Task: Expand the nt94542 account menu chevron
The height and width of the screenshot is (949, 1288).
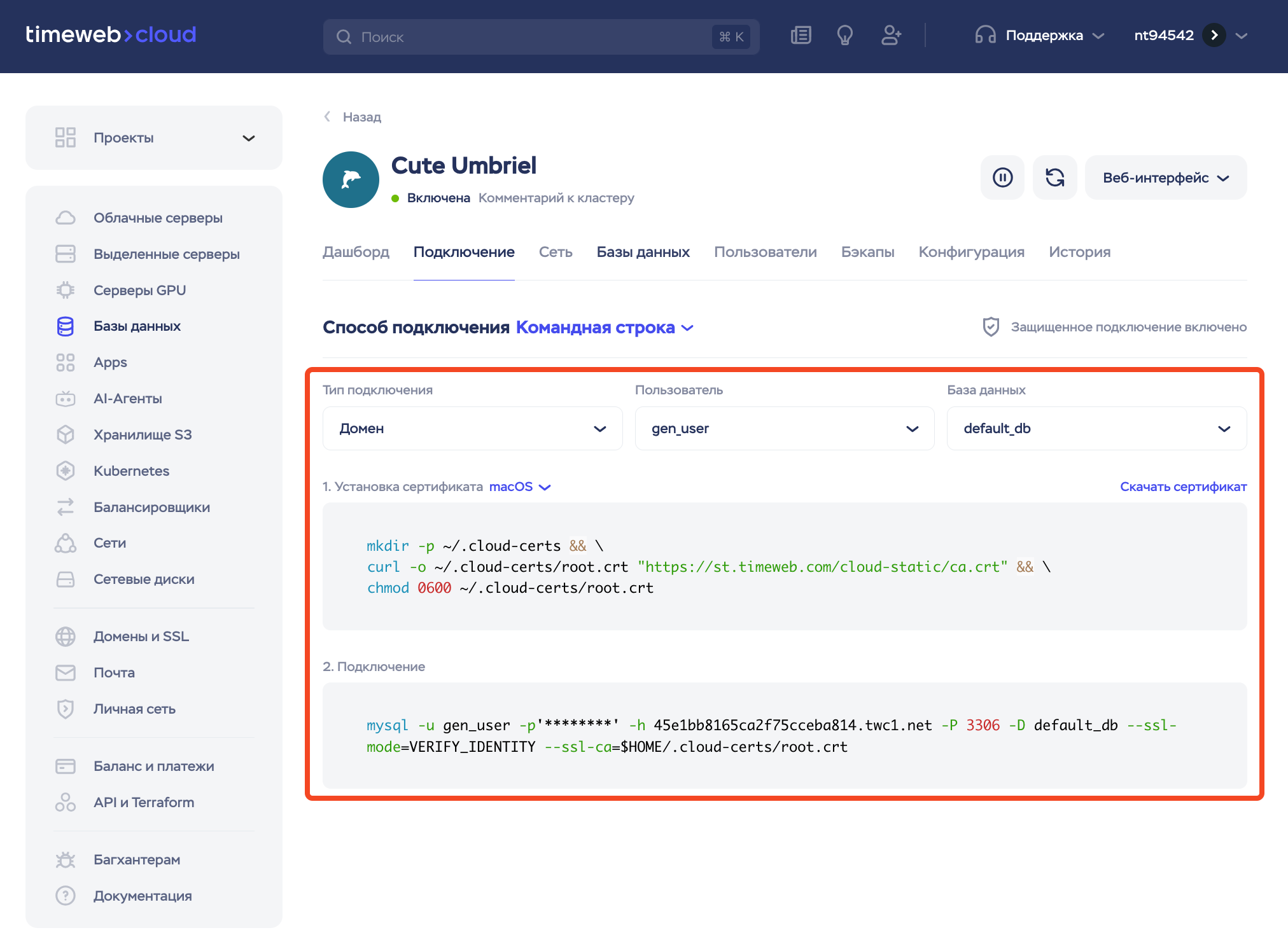Action: coord(1241,36)
